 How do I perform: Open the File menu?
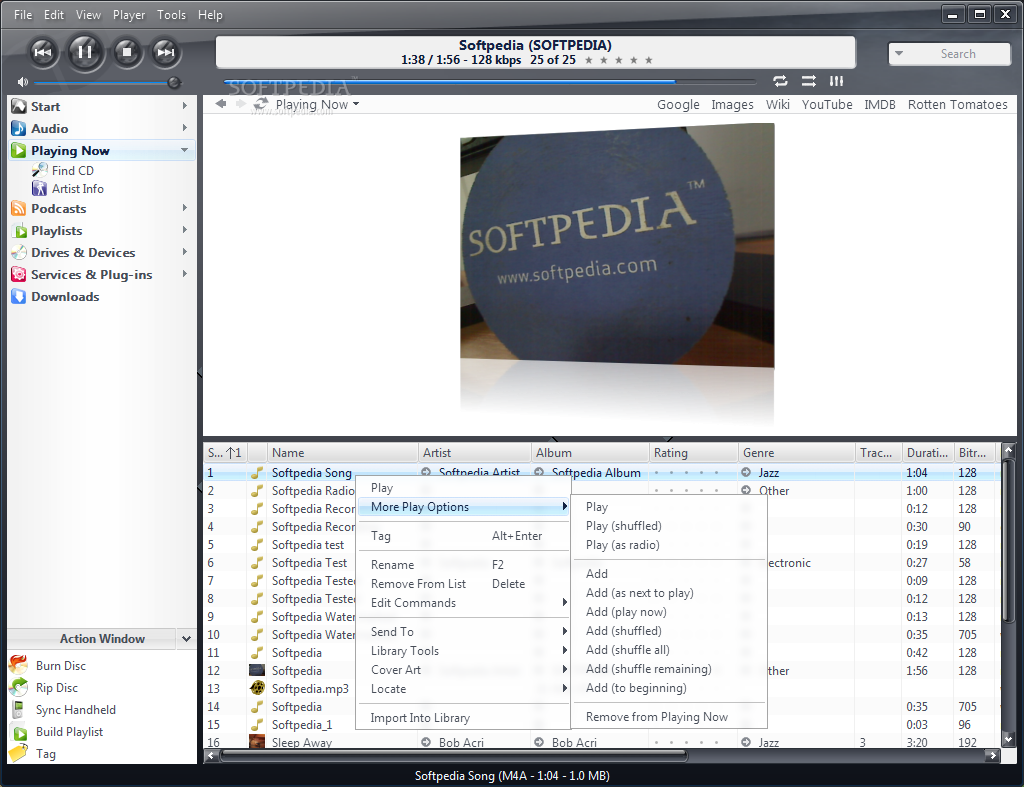click(x=23, y=14)
